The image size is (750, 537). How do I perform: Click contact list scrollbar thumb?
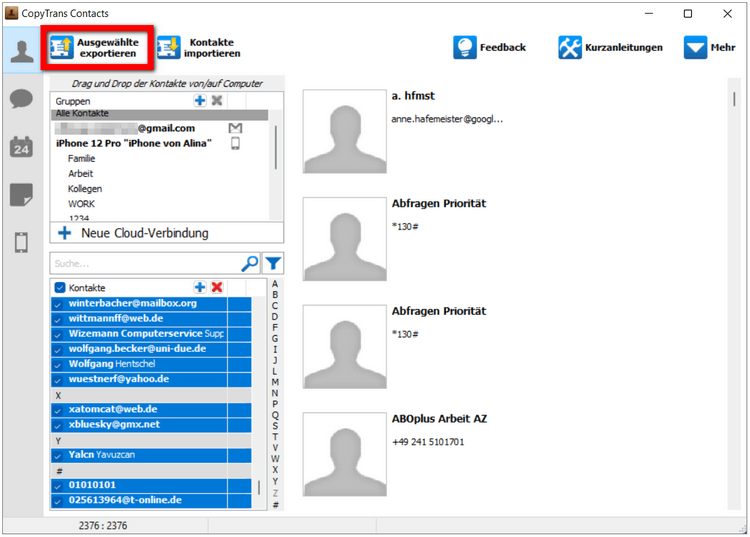pyautogui.click(x=259, y=488)
